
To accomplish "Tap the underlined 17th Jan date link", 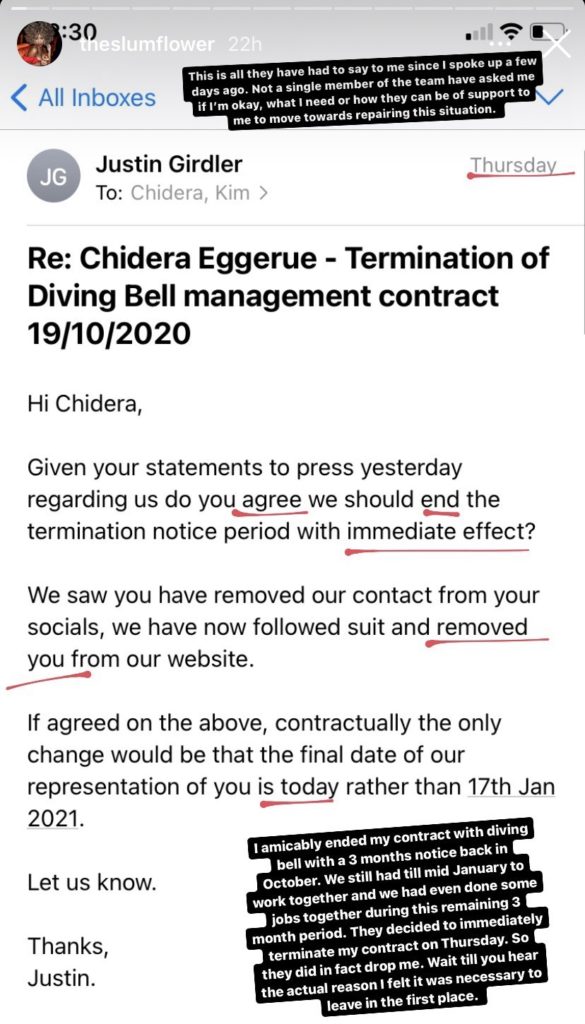I will coord(511,787).
